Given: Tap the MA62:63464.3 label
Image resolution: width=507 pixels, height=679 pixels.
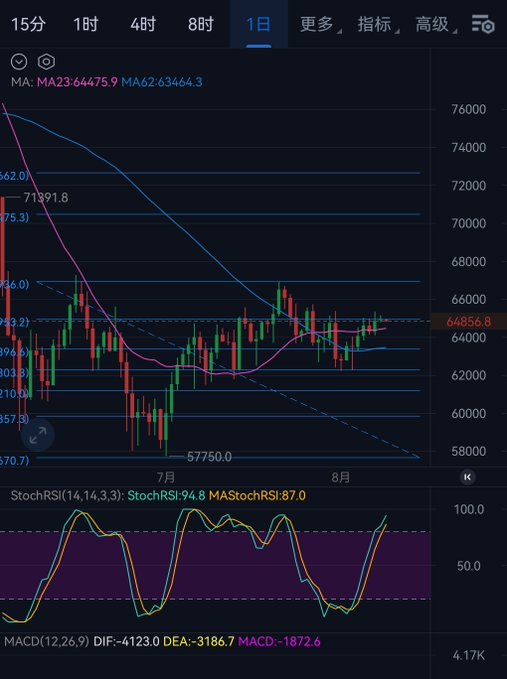Looking at the screenshot, I should click(x=161, y=82).
